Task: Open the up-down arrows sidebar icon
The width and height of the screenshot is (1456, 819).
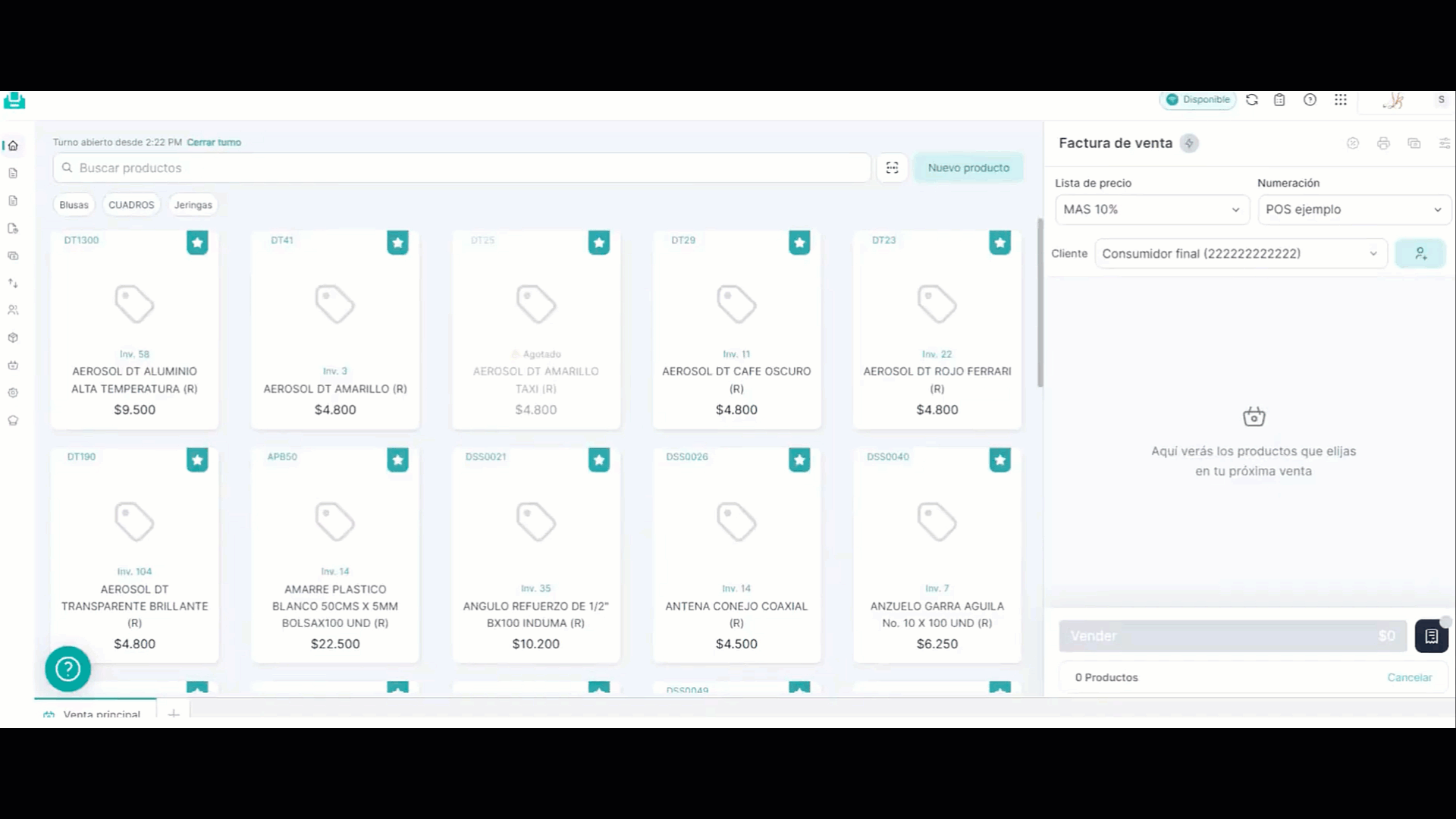Action: pos(13,283)
